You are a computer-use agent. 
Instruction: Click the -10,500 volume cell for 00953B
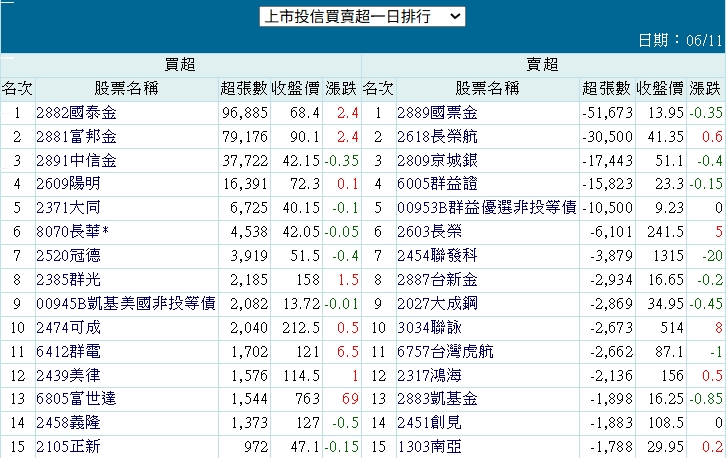607,207
